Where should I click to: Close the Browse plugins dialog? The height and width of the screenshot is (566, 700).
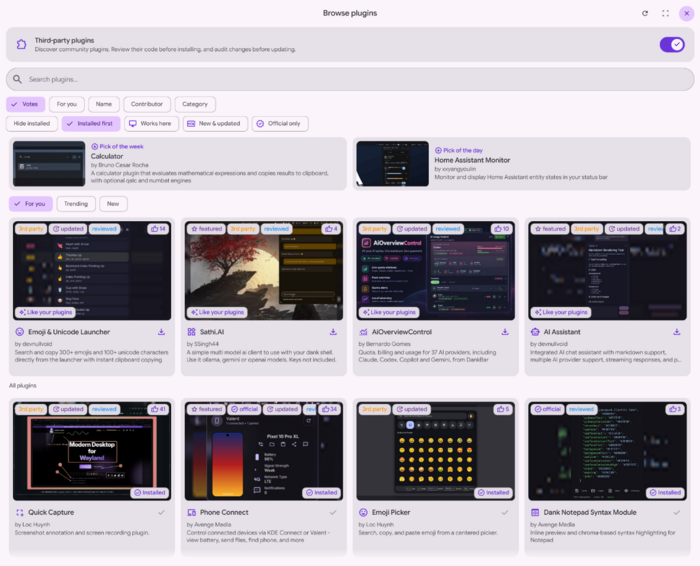pos(686,13)
